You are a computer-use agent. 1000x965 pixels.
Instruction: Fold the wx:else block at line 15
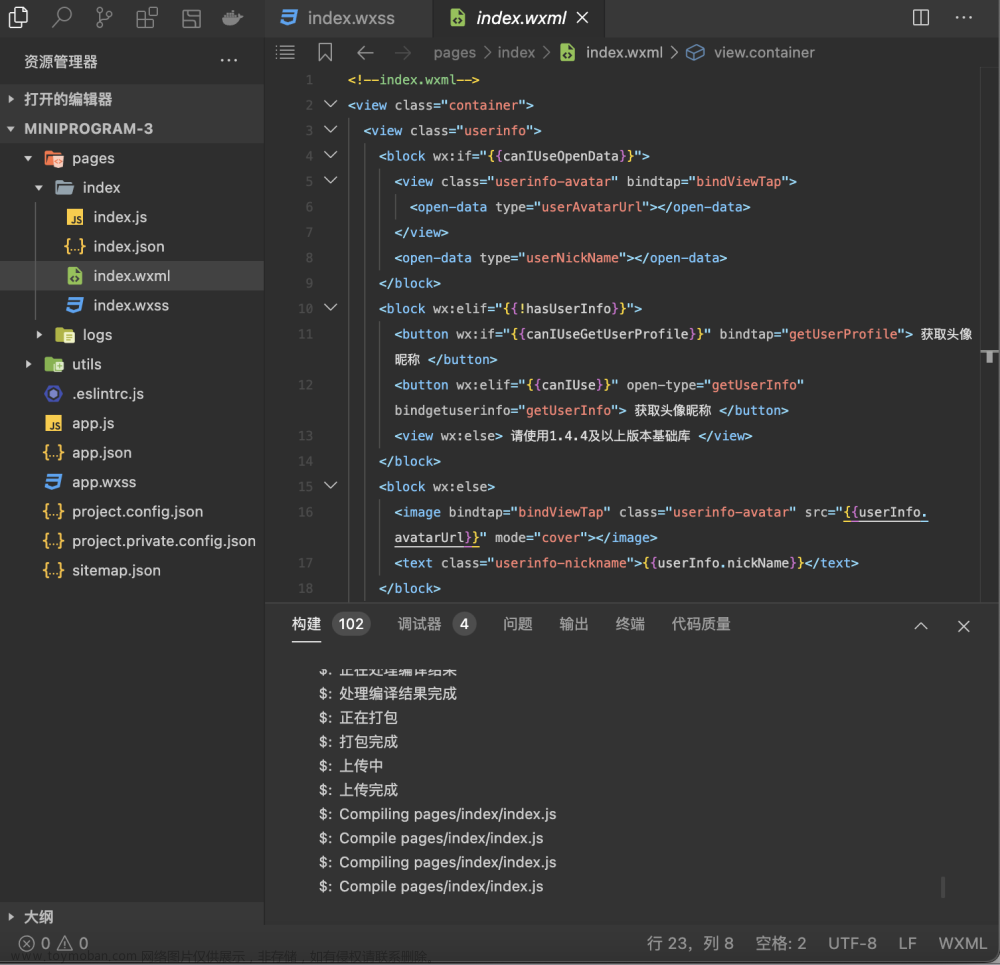330,485
